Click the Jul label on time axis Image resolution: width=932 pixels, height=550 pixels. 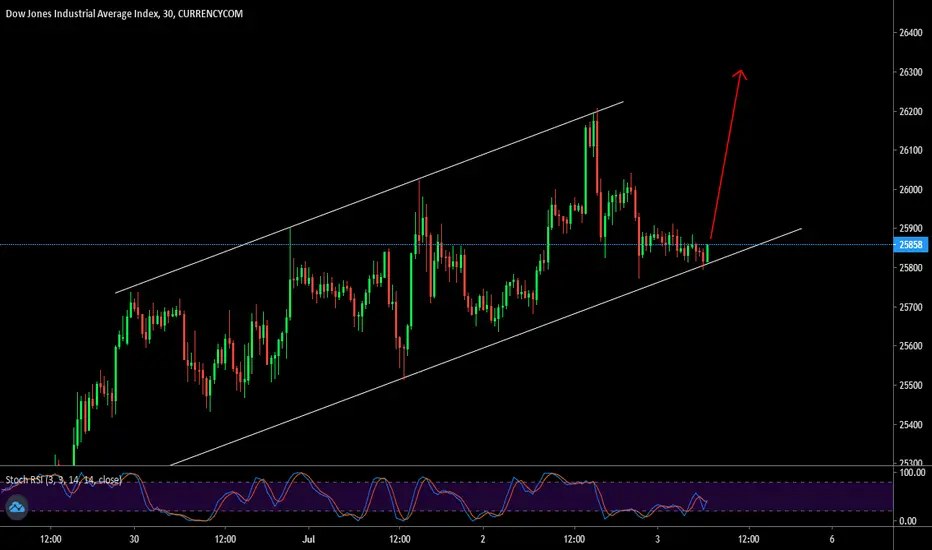(308, 539)
